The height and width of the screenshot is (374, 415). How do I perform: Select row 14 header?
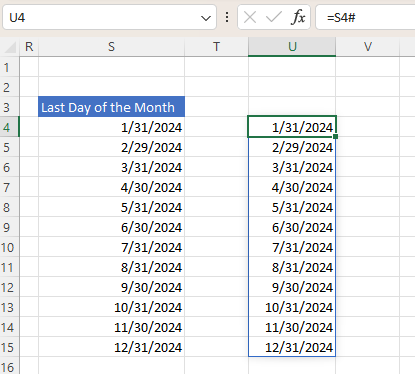[x=10, y=327]
